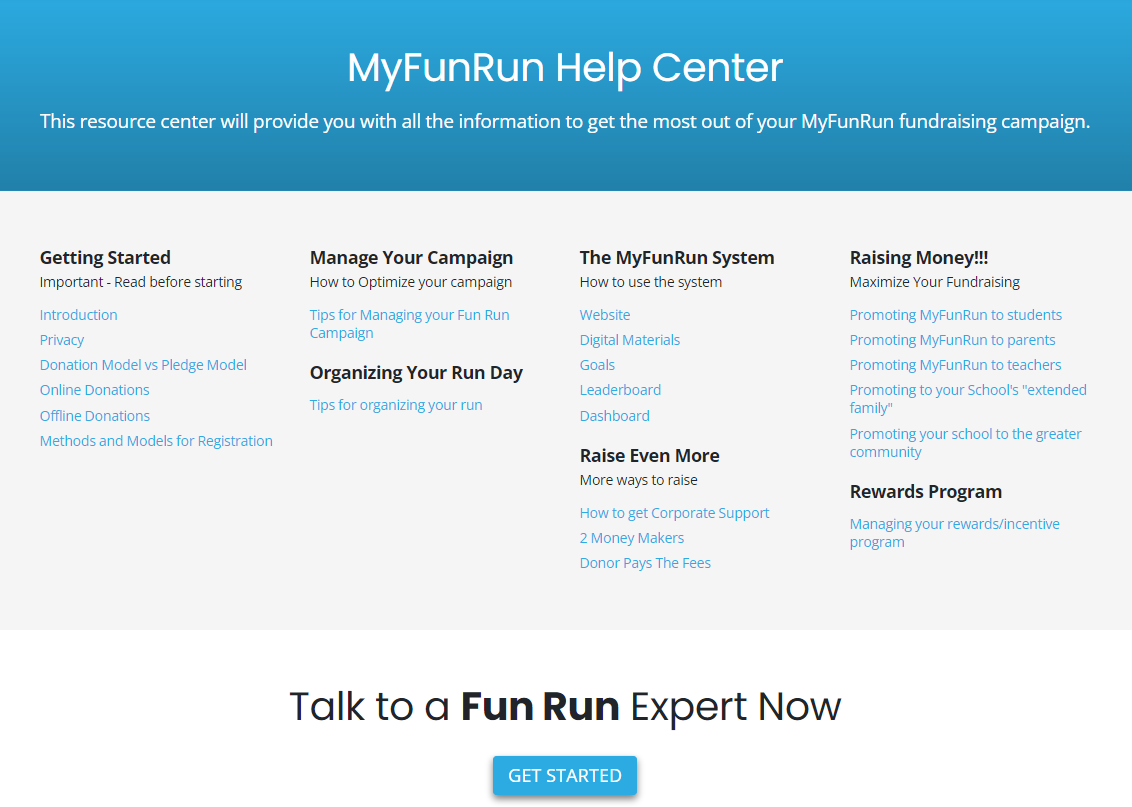
Task: Open Donor Pays The Fees link
Action: click(x=645, y=563)
